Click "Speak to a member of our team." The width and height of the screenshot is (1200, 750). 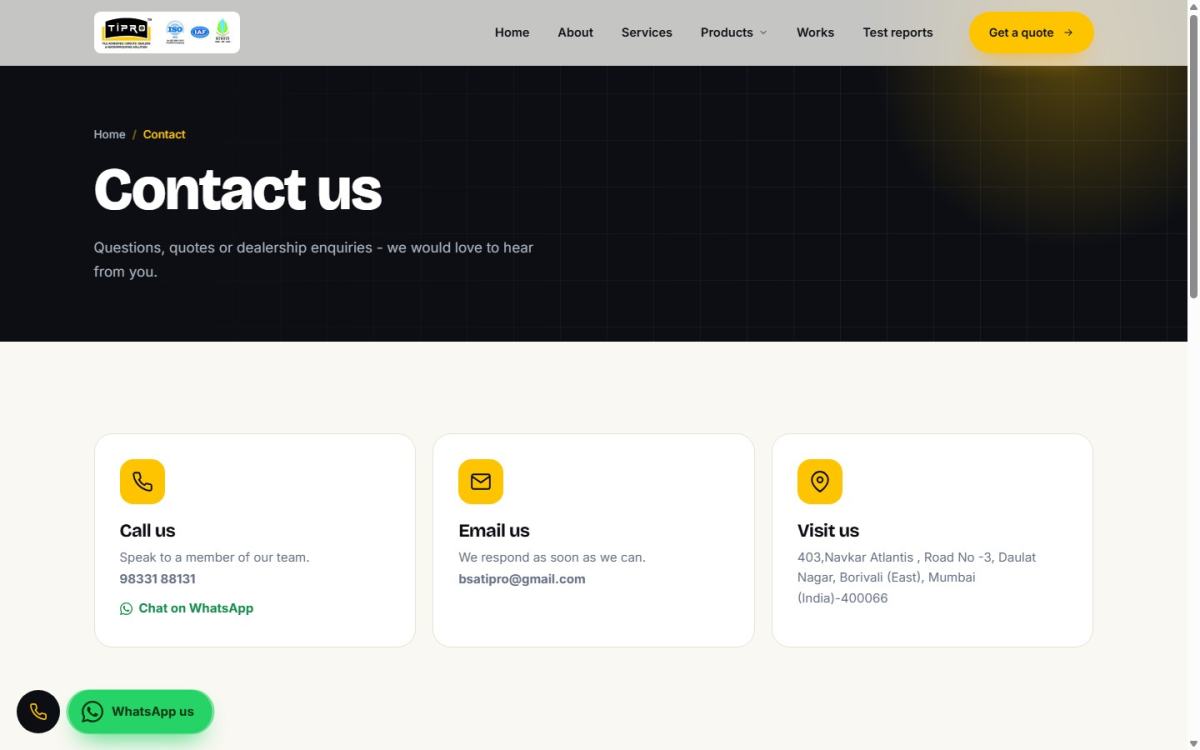pos(215,557)
